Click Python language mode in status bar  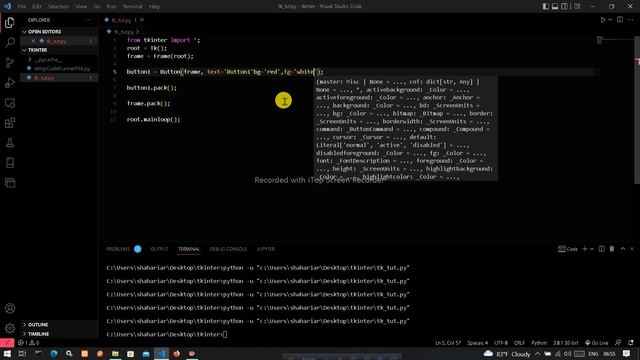(539, 343)
